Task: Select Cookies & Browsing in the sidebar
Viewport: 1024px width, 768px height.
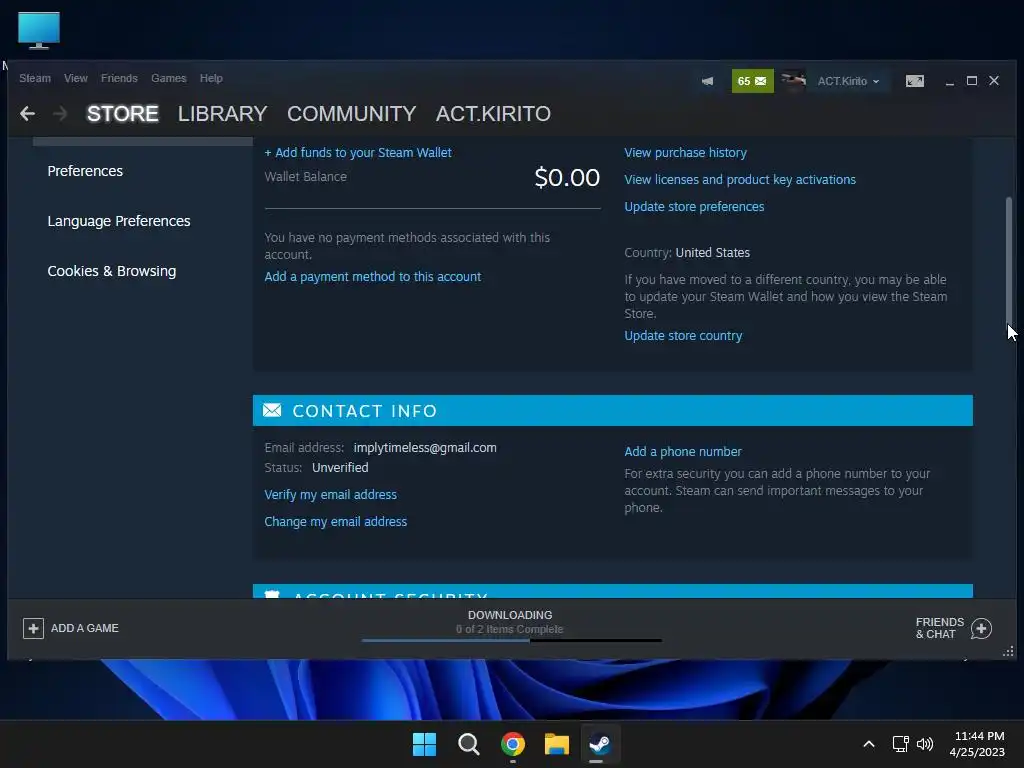Action: (x=112, y=271)
